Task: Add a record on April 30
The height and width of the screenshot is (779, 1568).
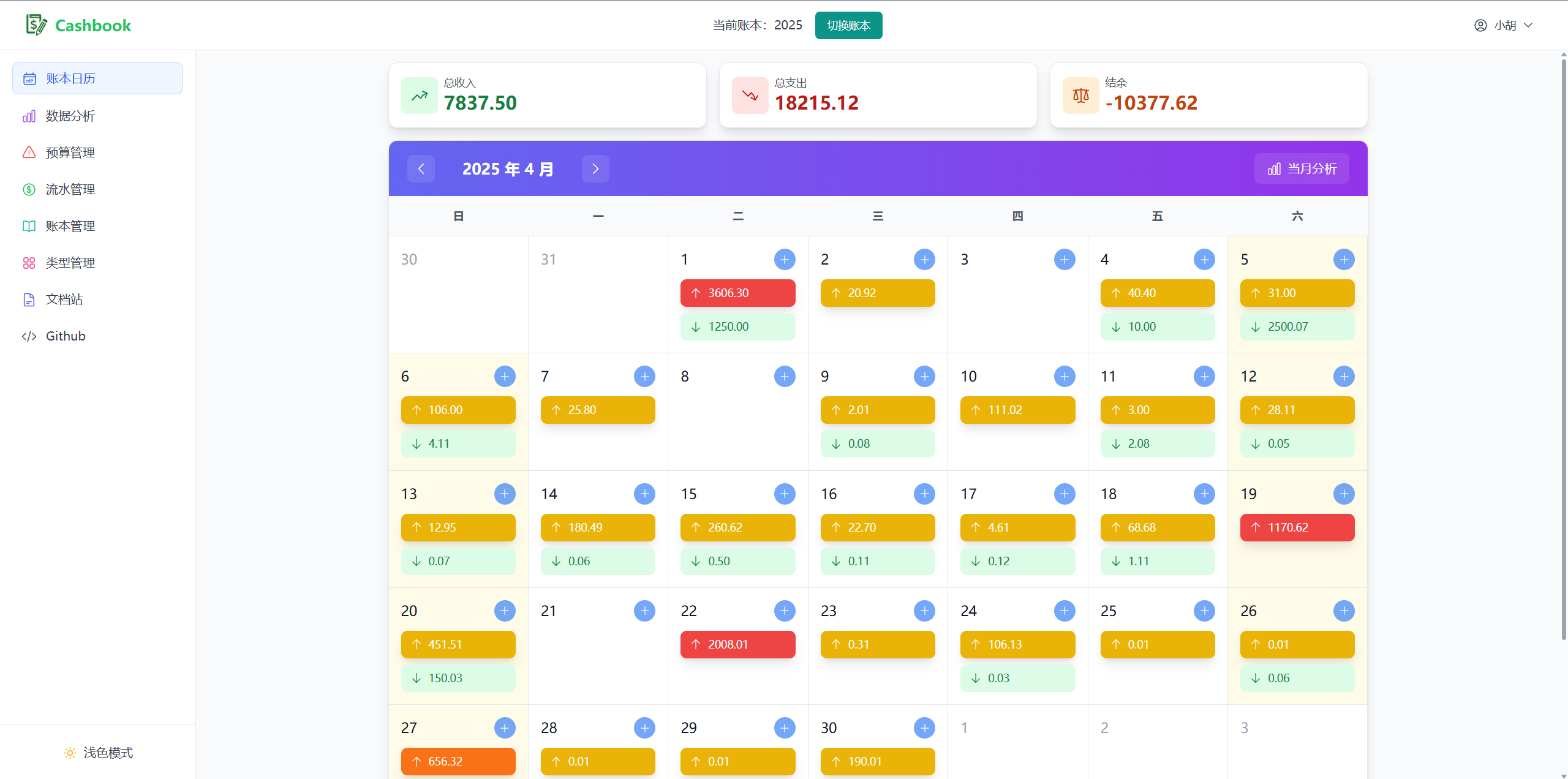Action: tap(924, 728)
